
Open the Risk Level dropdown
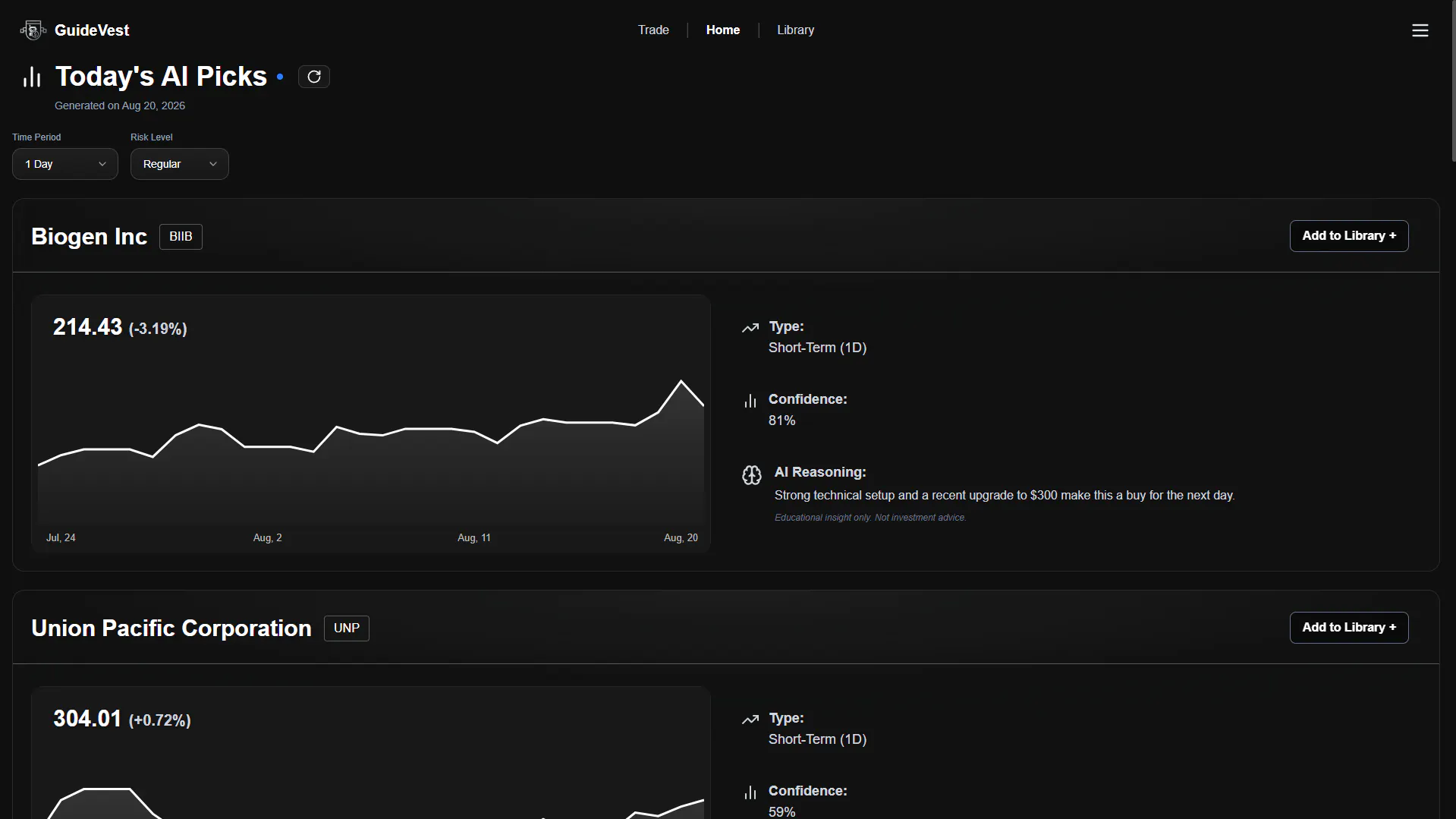180,164
